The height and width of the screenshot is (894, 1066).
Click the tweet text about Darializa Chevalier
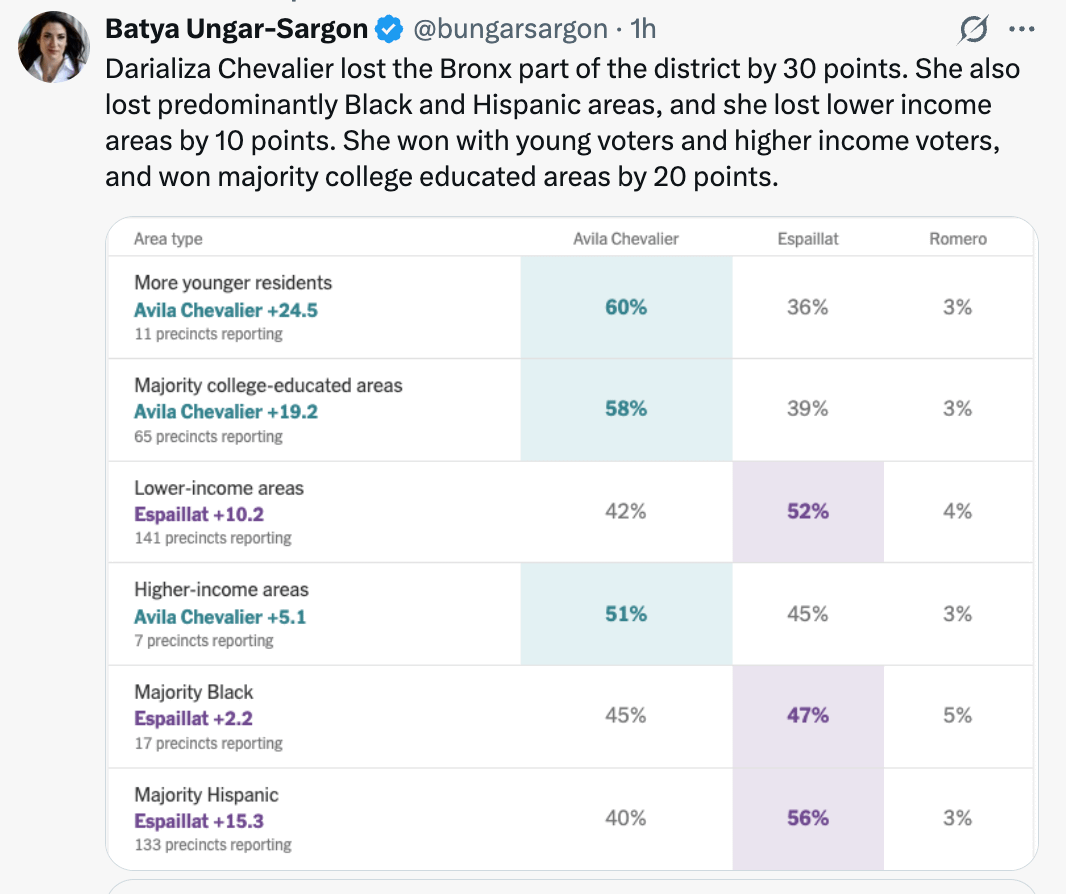562,122
